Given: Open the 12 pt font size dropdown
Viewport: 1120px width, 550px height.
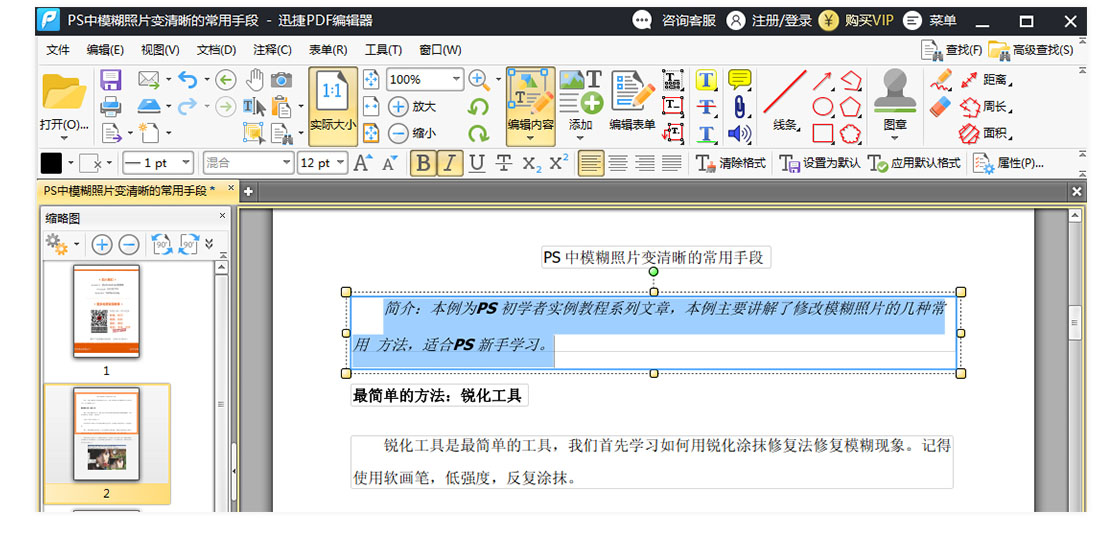Looking at the screenshot, I should coord(340,163).
